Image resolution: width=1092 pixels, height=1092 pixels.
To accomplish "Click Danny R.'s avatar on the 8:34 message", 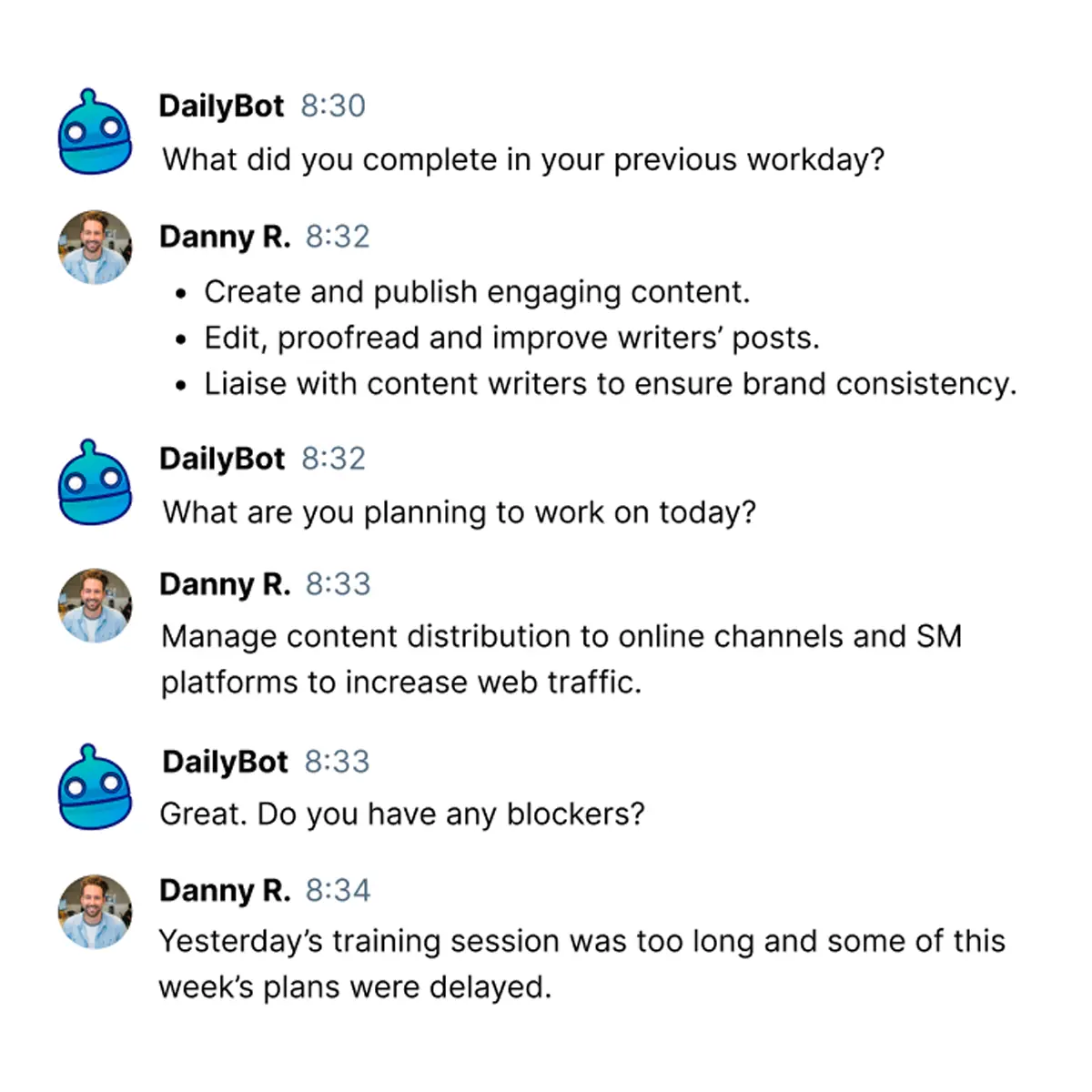I will point(95,912).
